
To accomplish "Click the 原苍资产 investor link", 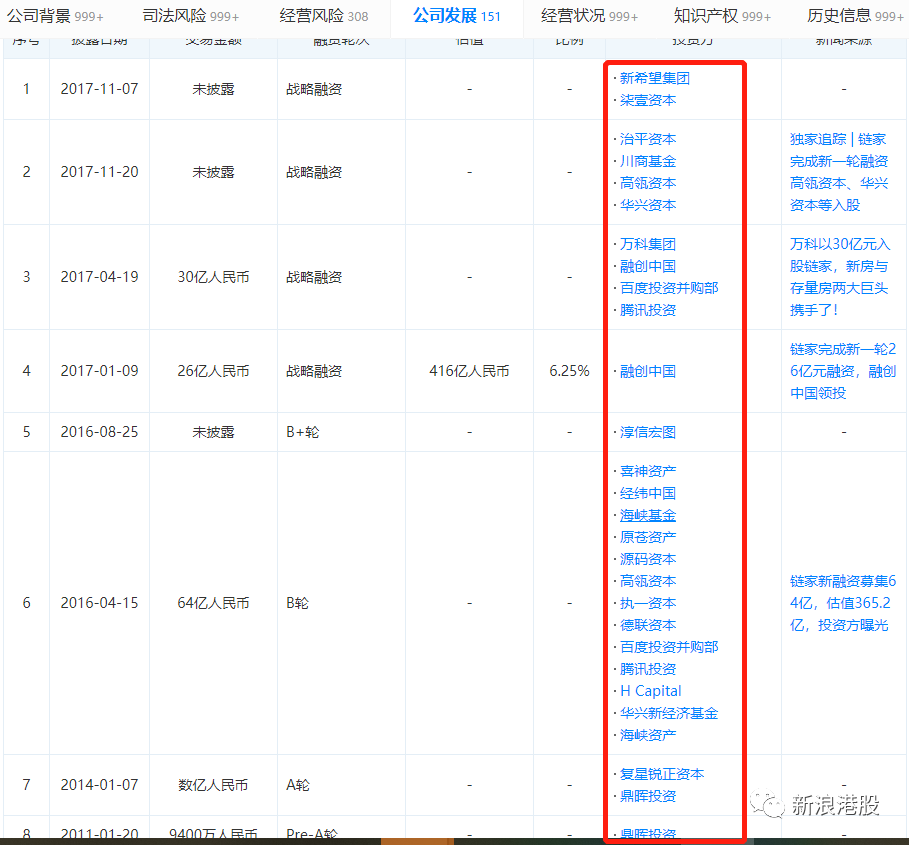I will coord(648,537).
